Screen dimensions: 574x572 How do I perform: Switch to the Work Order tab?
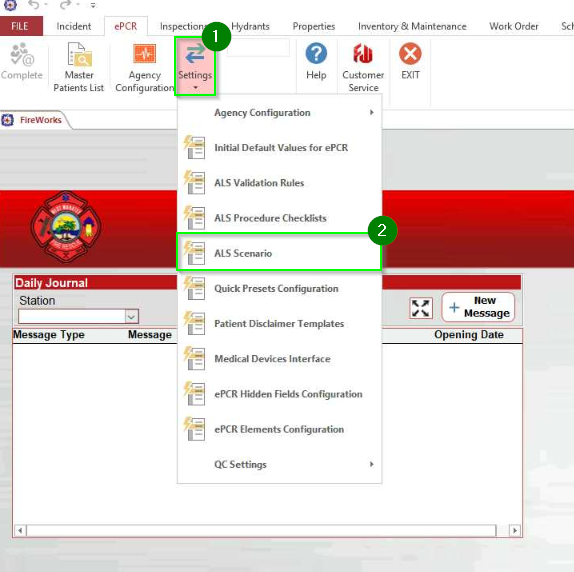coord(514,26)
